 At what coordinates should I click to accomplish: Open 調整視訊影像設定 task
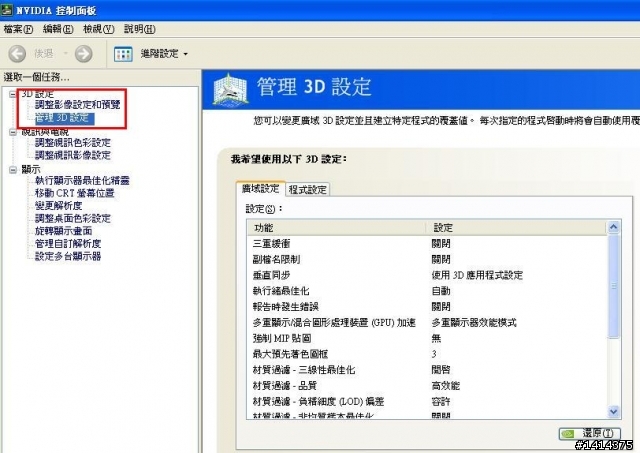(73, 155)
